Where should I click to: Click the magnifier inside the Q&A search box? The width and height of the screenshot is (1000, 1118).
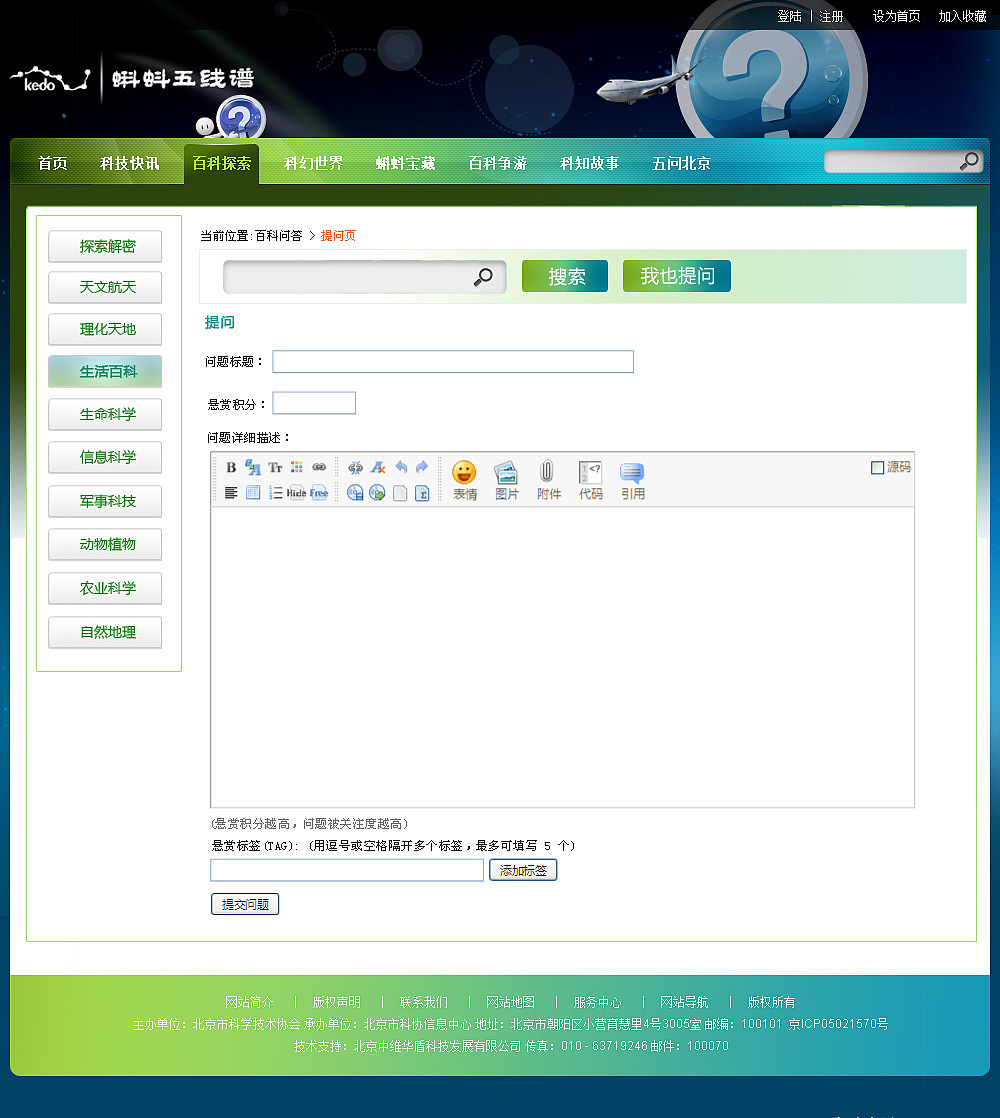coord(483,277)
